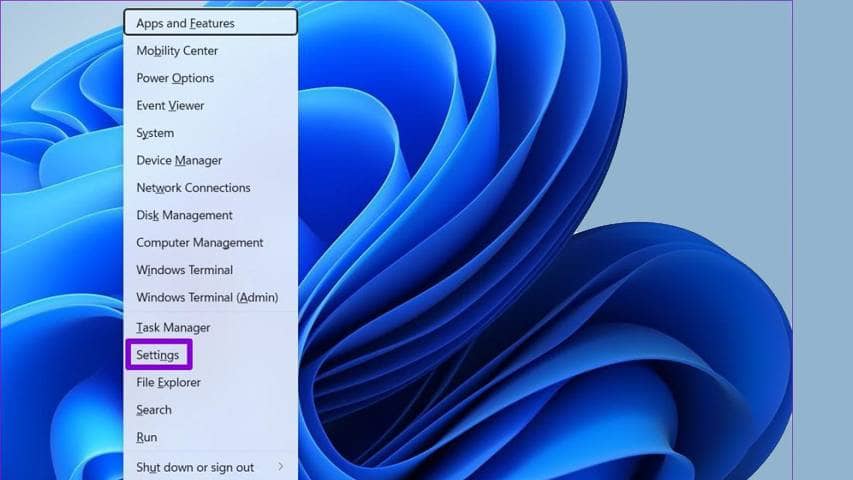Launch Event Viewer
Viewport: 853px width, 480px height.
(211, 106)
